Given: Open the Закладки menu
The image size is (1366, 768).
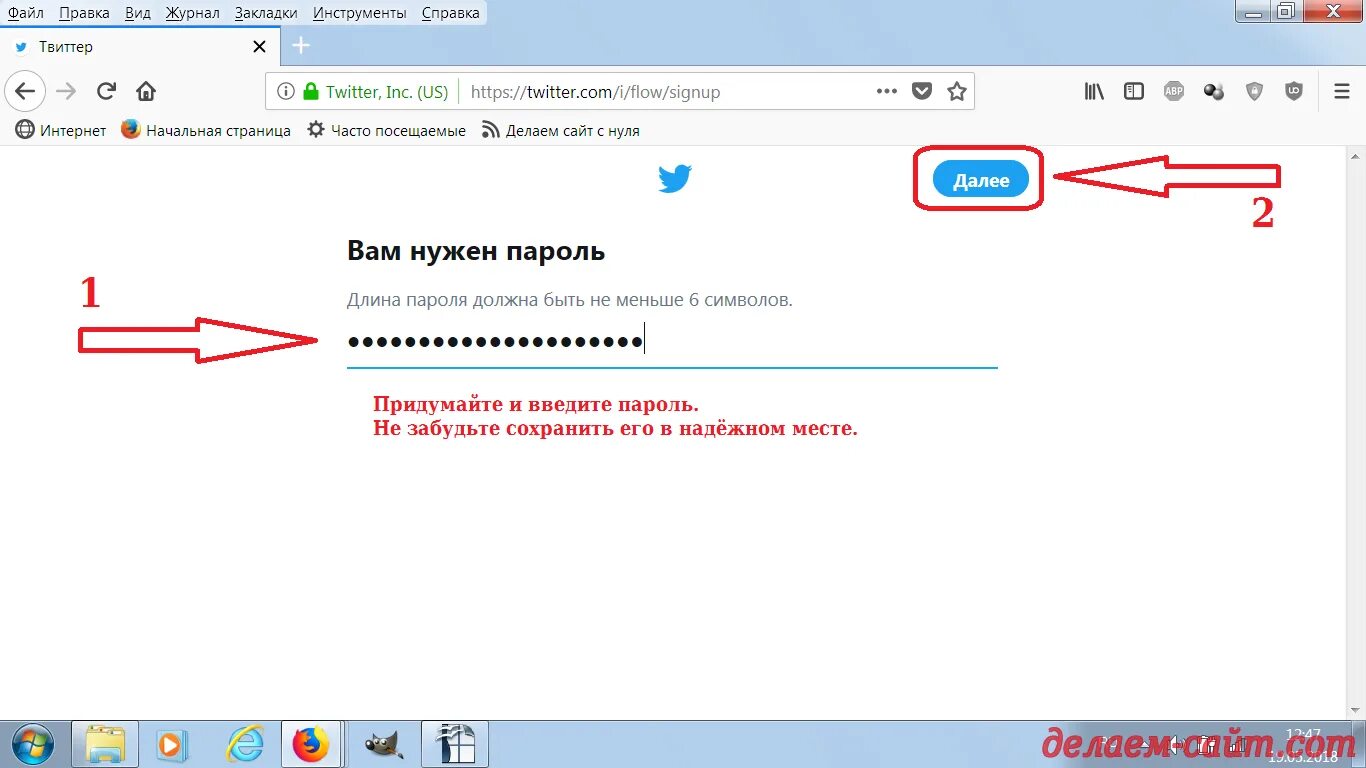Looking at the screenshot, I should coord(266,13).
